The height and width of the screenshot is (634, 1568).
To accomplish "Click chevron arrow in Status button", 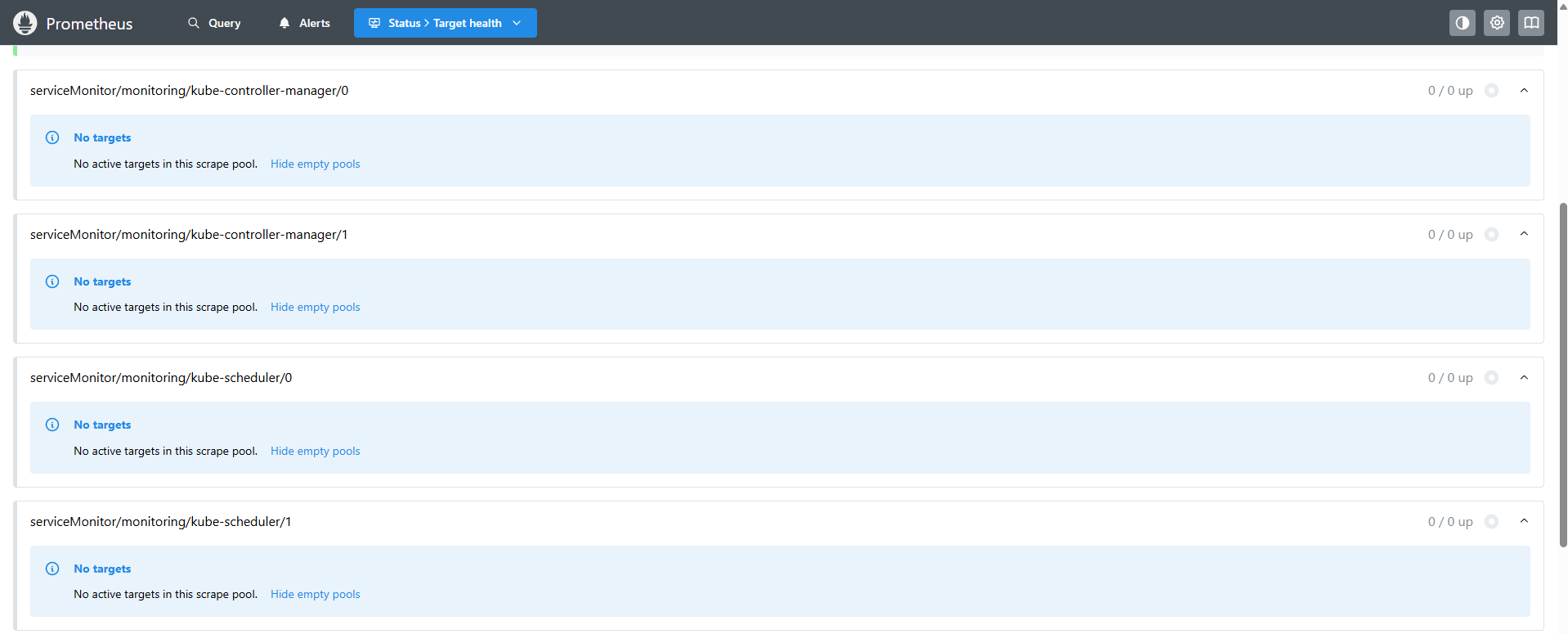I will pos(517,23).
